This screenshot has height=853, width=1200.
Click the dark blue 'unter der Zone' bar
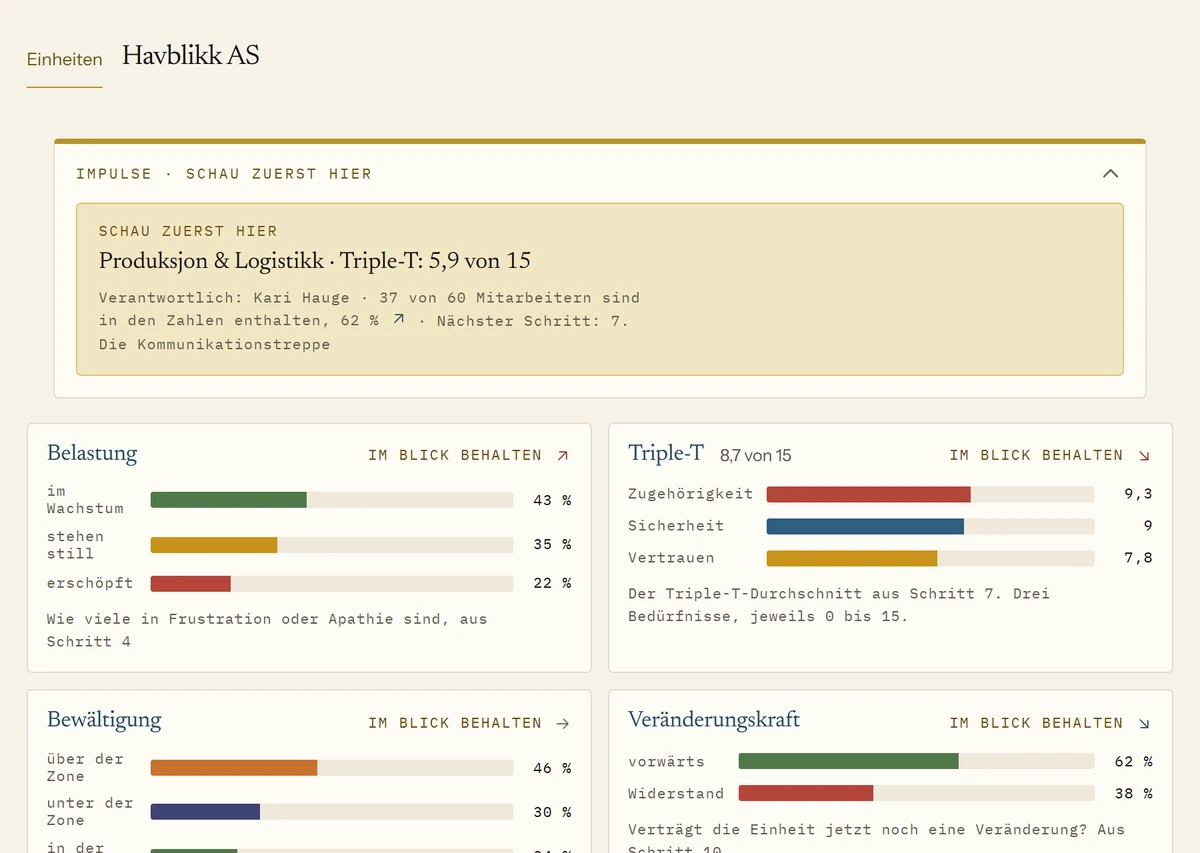point(205,812)
